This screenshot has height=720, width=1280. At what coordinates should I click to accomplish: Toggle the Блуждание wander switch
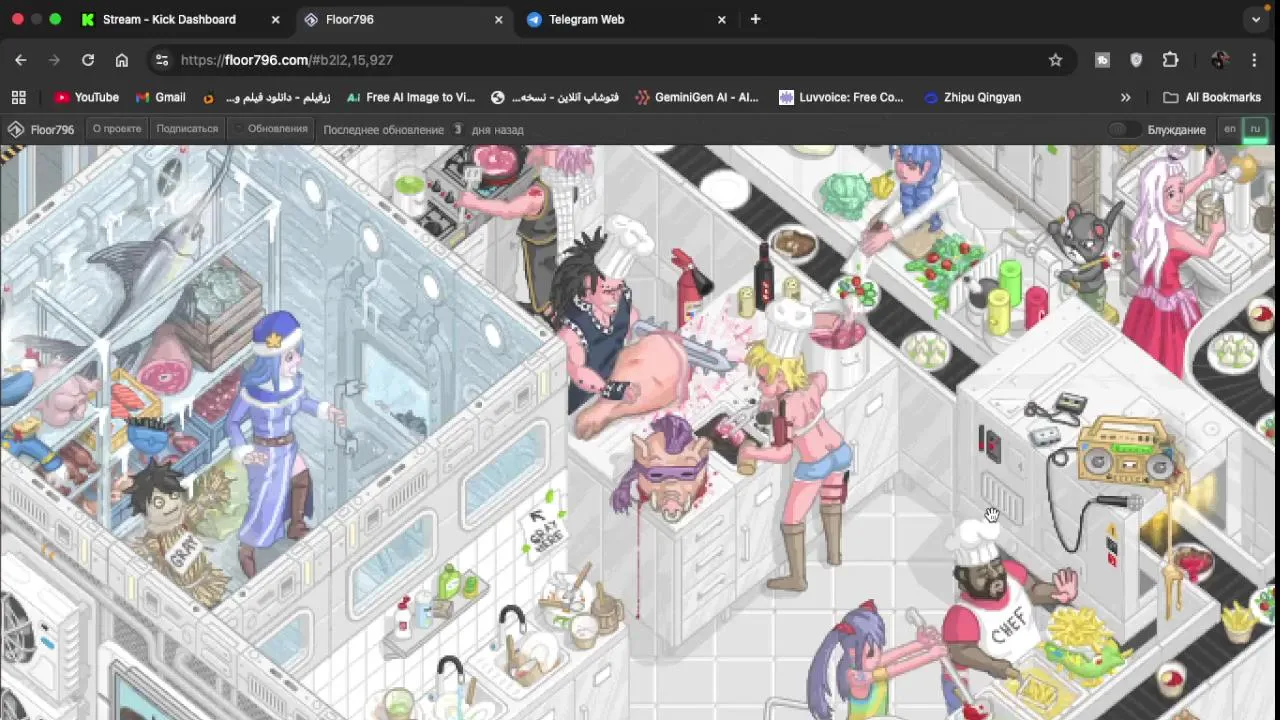tap(1124, 129)
